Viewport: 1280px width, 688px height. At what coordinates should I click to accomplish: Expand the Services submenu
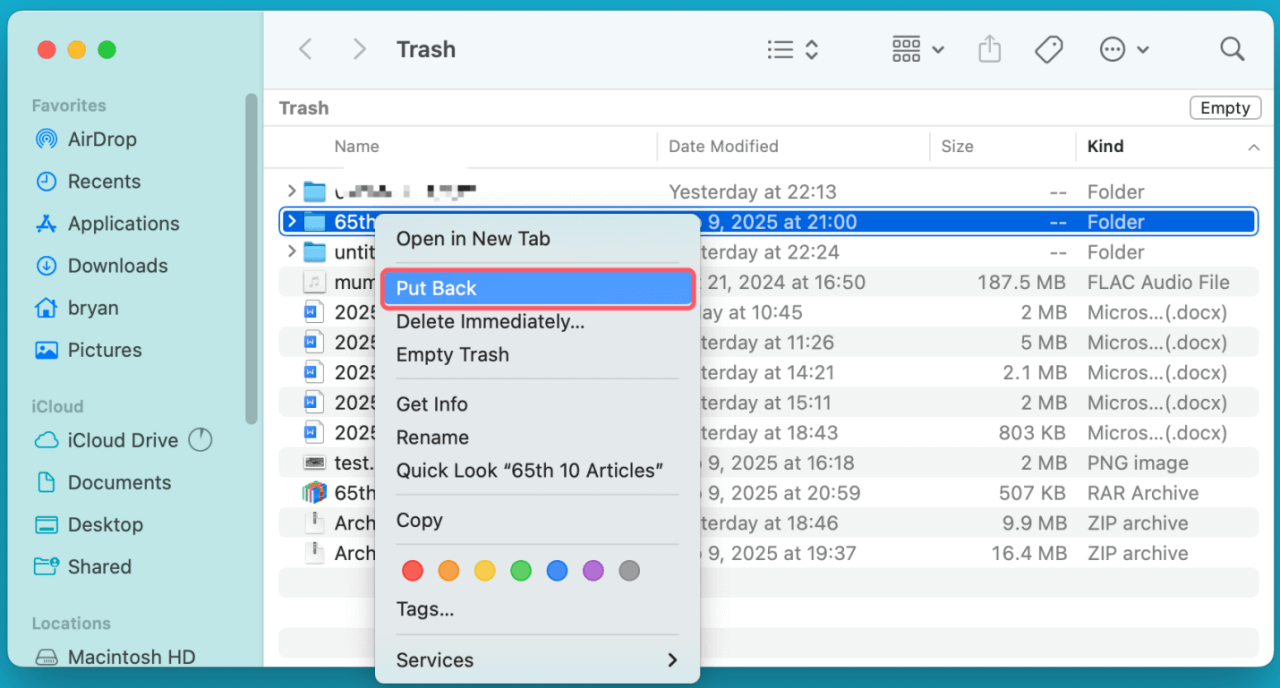pyautogui.click(x=537, y=660)
